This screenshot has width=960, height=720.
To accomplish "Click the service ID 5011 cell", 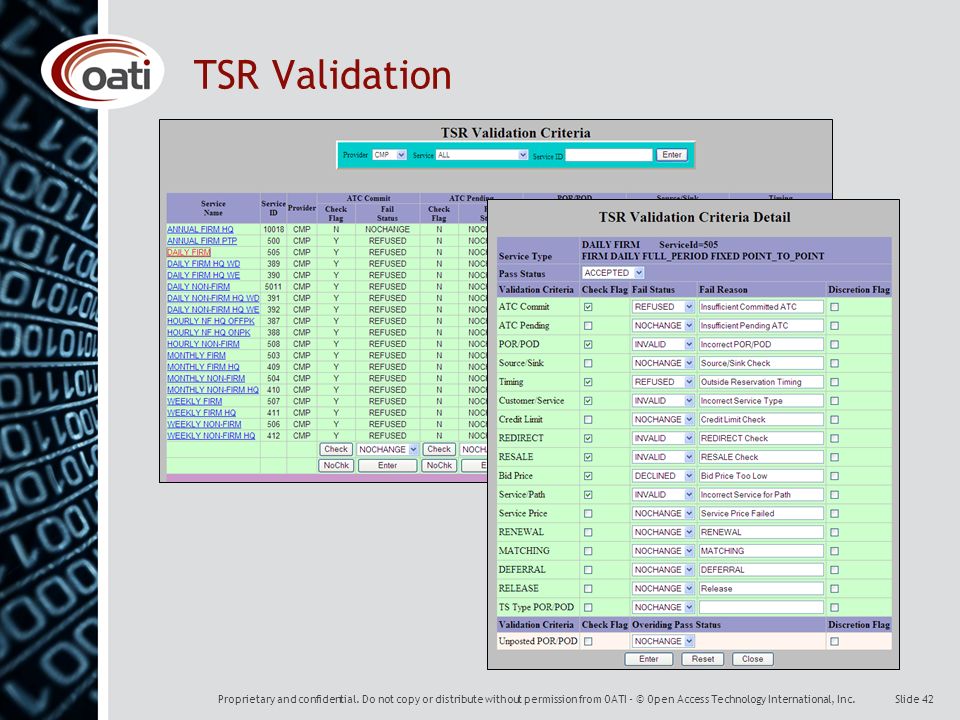I will click(273, 287).
